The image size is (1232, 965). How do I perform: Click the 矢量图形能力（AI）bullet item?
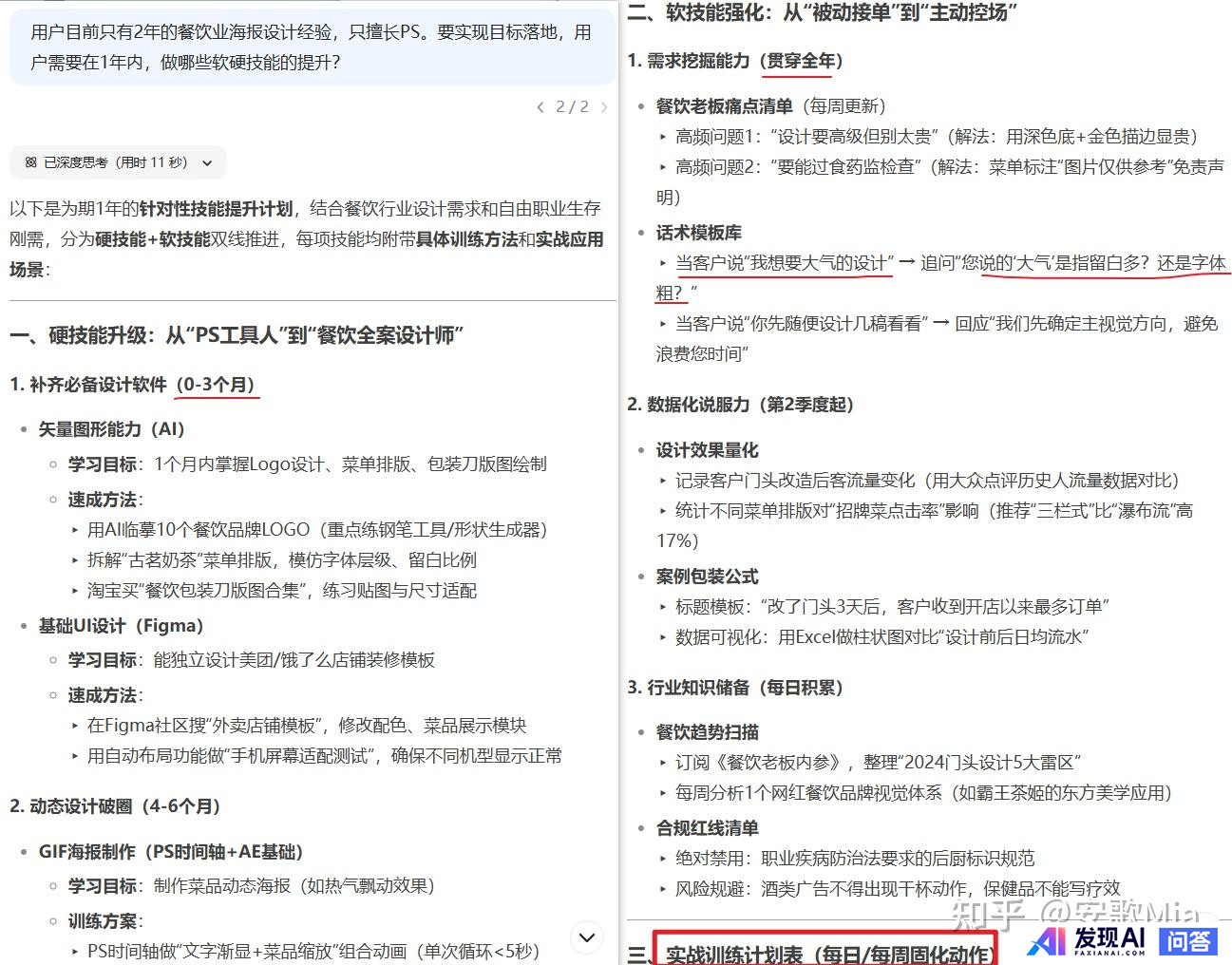111,429
